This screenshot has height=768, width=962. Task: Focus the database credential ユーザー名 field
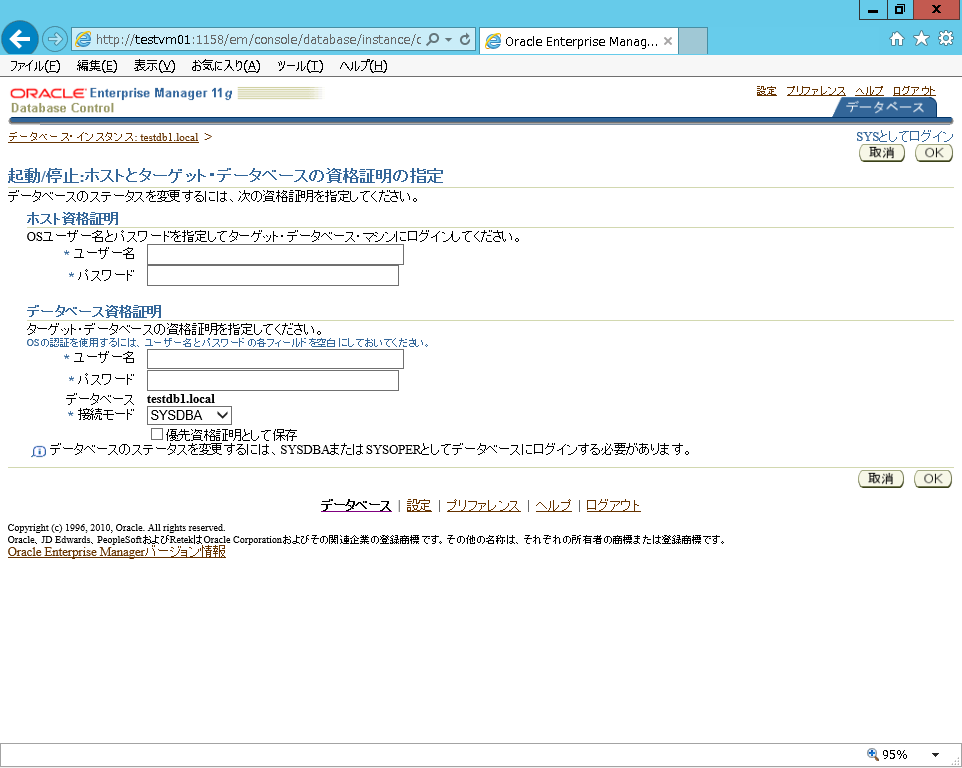(x=275, y=359)
